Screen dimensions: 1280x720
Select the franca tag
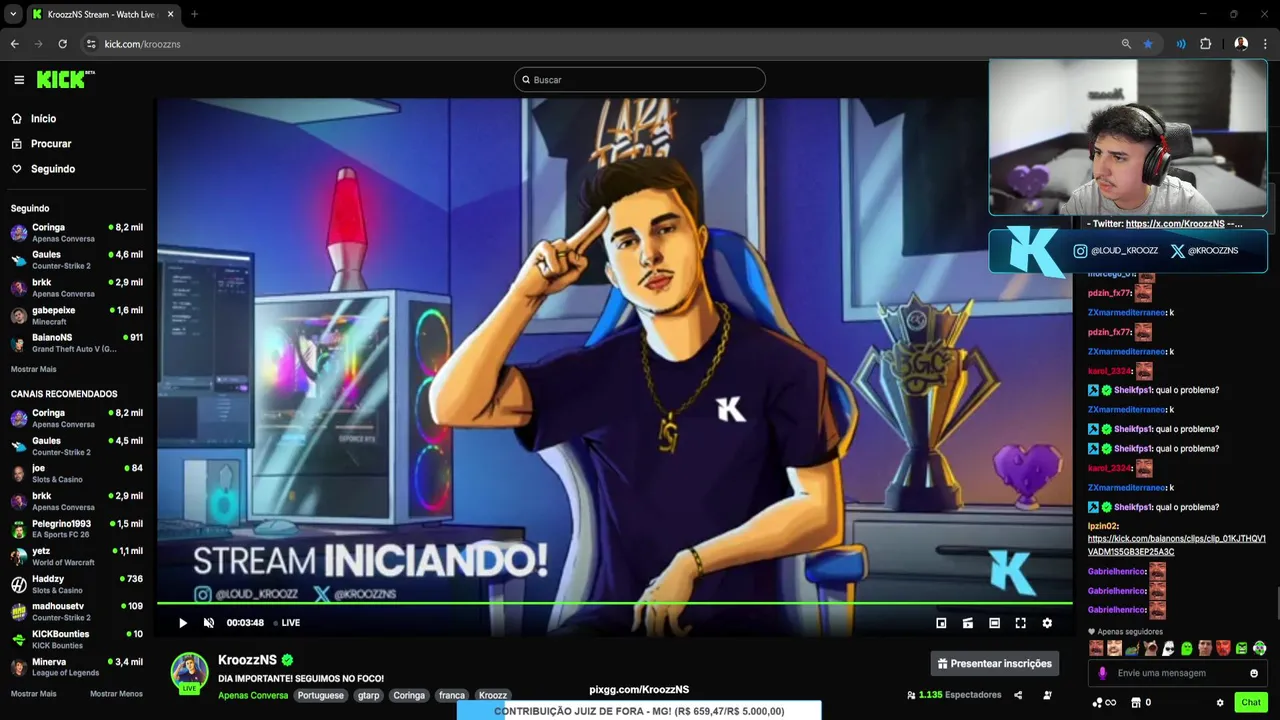click(x=452, y=695)
